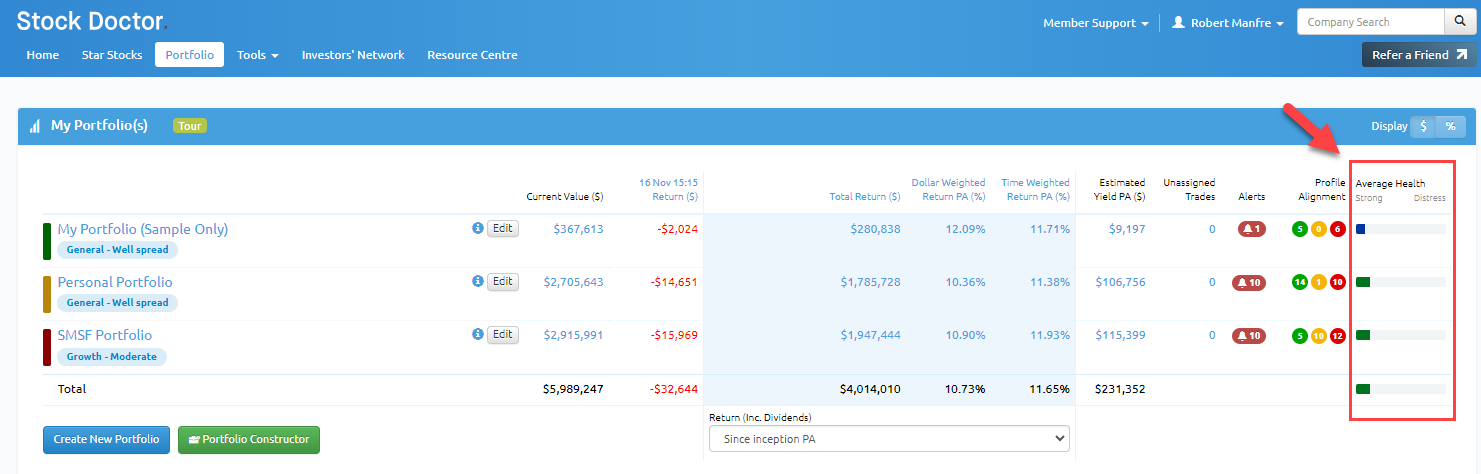1481x474 pixels.
Task: Click yellow alignment circle 1 in Personal Portfolio
Action: pos(1319,282)
